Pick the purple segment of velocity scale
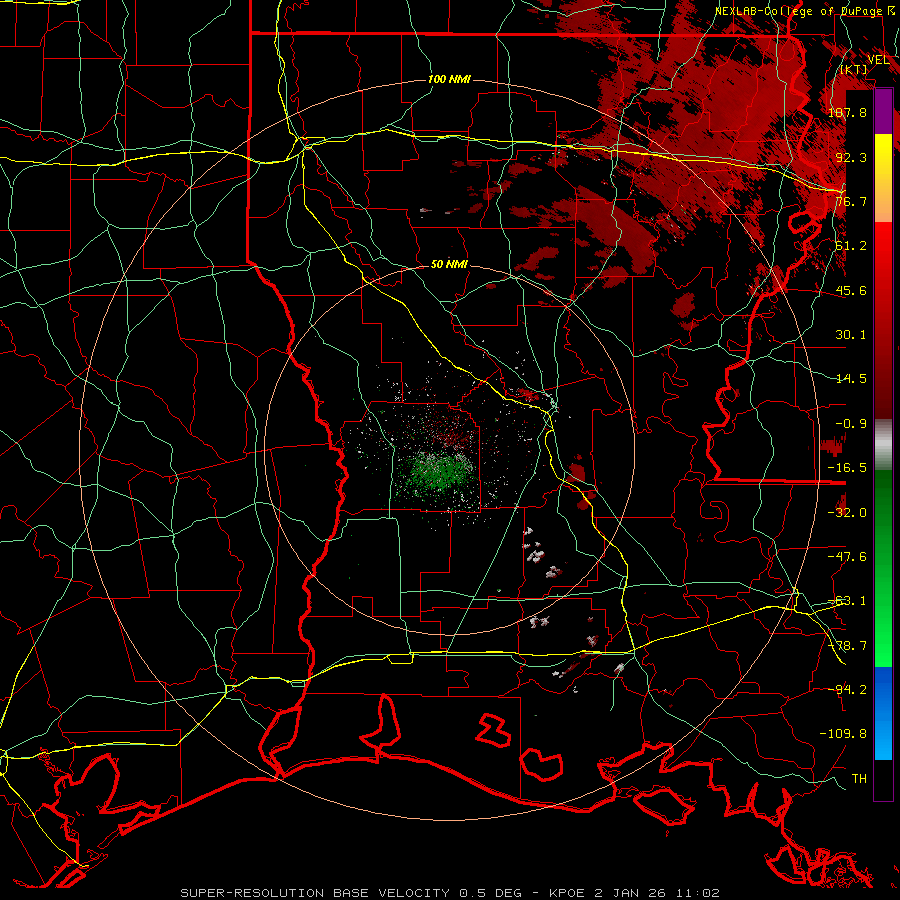The height and width of the screenshot is (900, 900). click(x=883, y=112)
